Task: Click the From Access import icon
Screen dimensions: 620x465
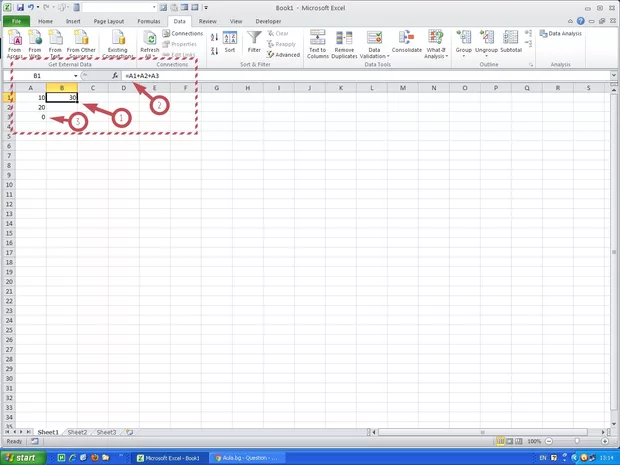Action: tap(15, 38)
